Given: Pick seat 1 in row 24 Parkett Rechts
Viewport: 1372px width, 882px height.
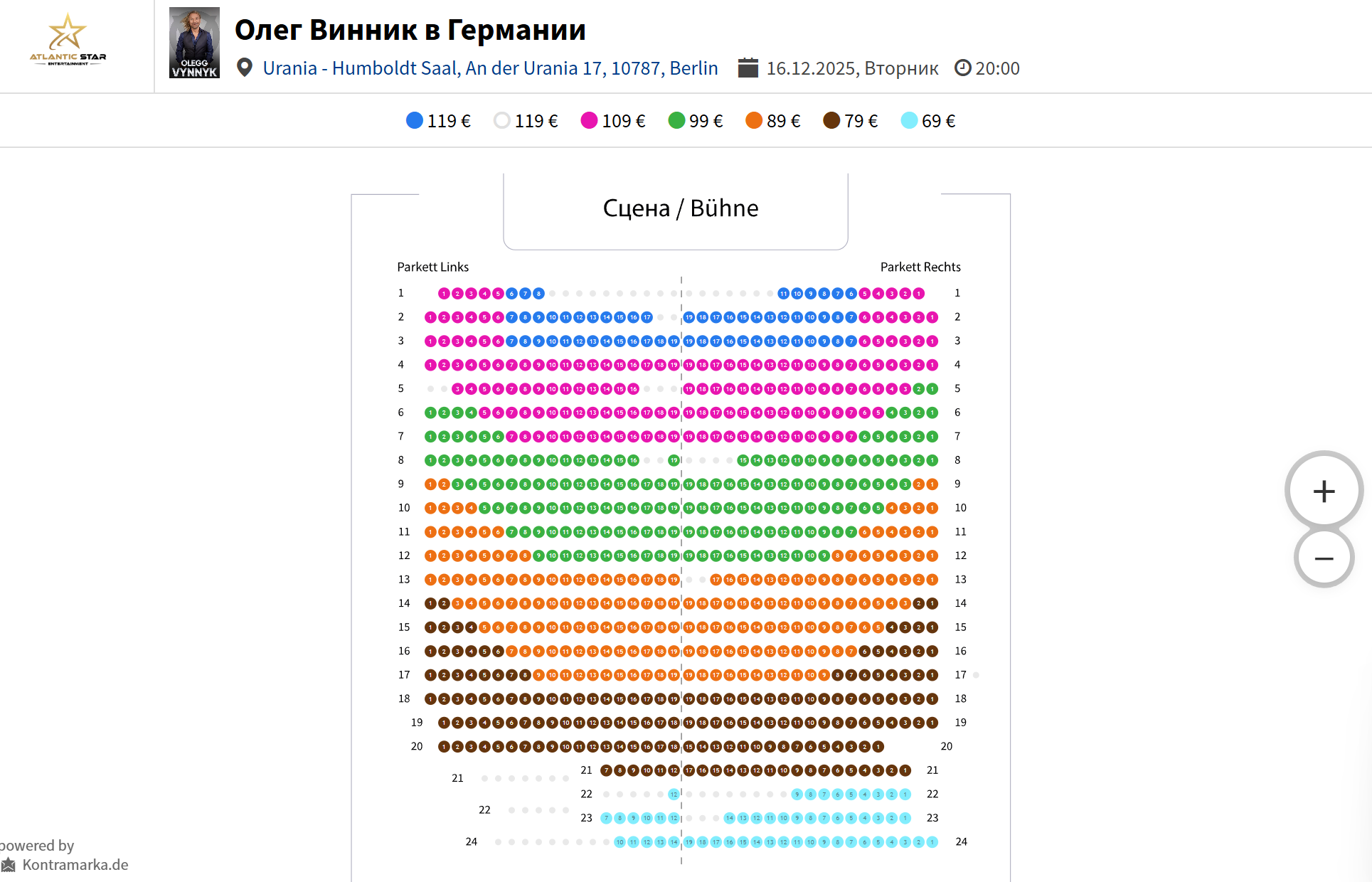Looking at the screenshot, I should (x=932, y=842).
